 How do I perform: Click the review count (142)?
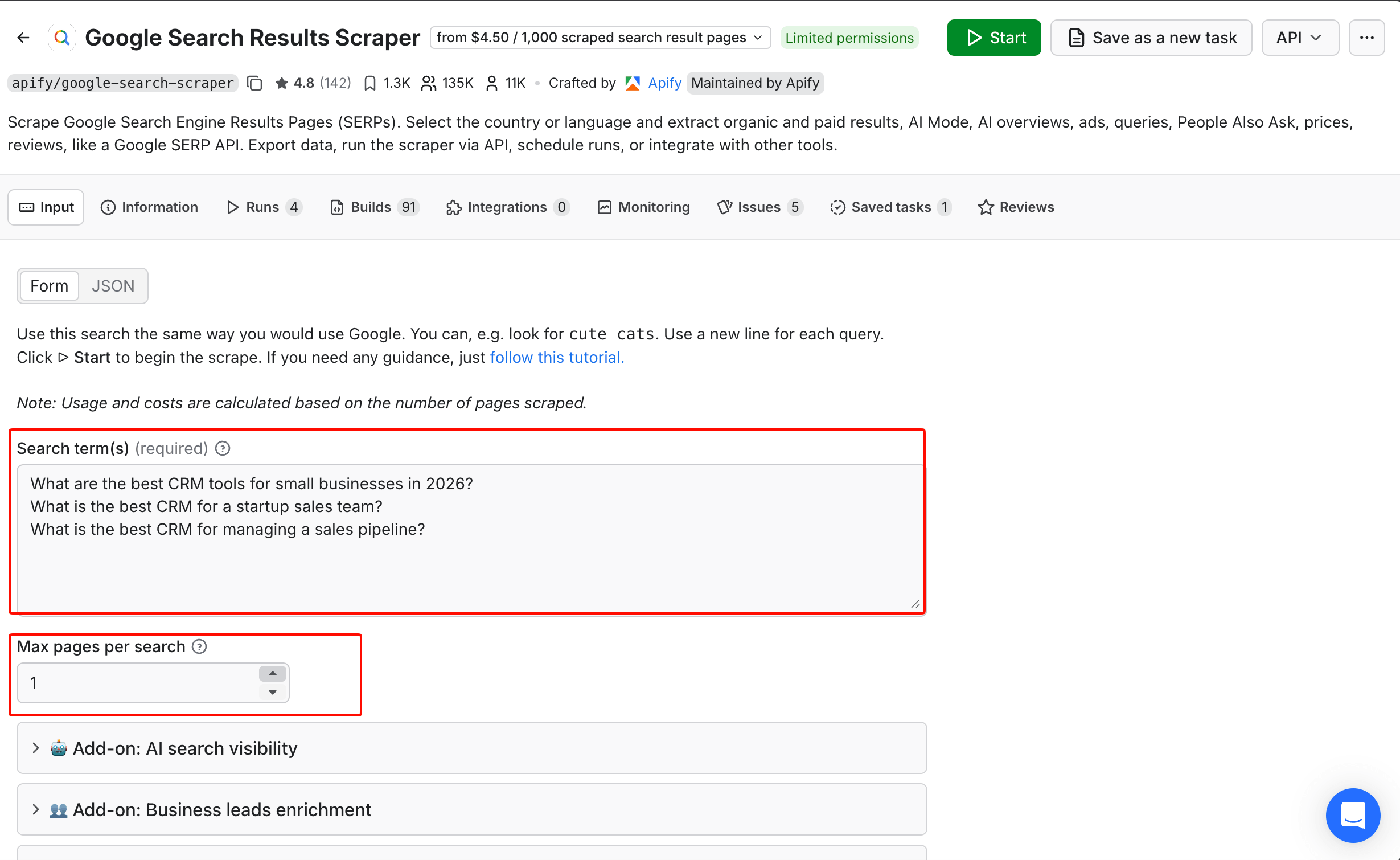(x=335, y=83)
